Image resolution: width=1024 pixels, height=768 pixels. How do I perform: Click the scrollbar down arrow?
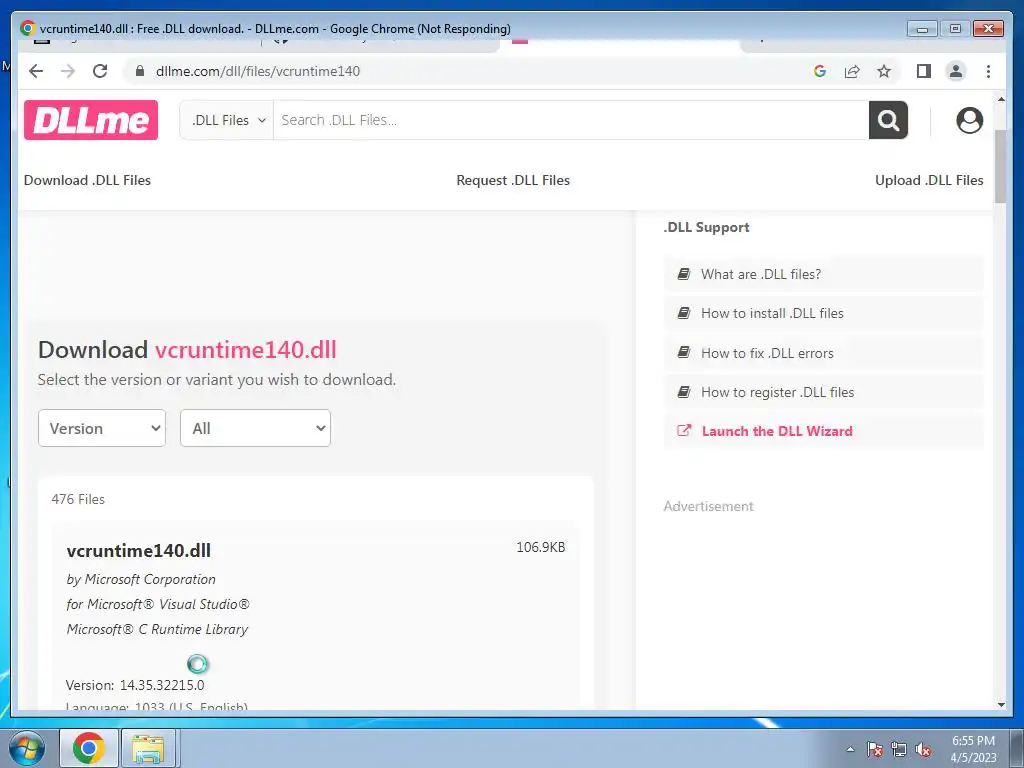1000,705
